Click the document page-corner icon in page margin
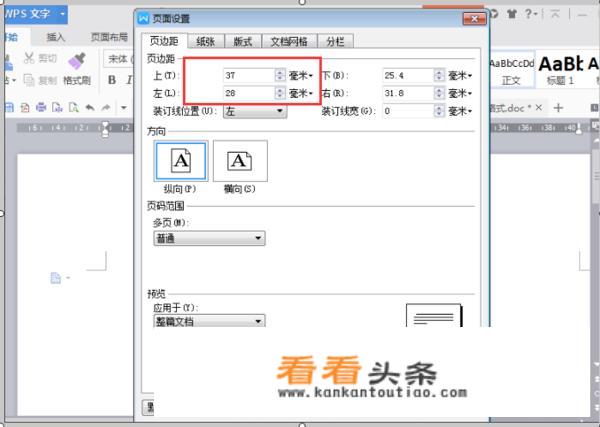600x427 pixels. click(x=56, y=278)
